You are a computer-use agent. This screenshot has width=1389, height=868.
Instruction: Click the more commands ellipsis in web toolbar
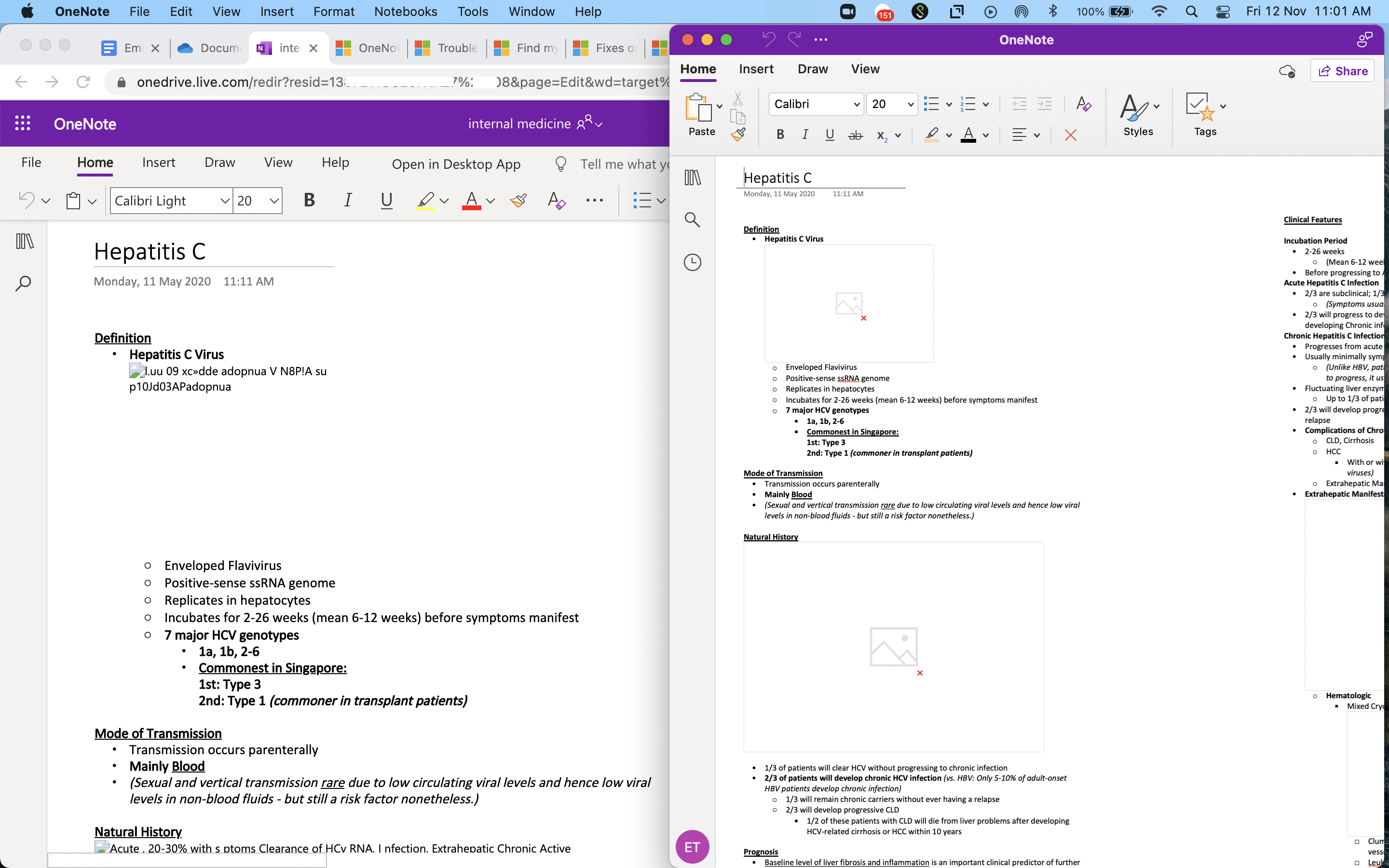point(594,200)
